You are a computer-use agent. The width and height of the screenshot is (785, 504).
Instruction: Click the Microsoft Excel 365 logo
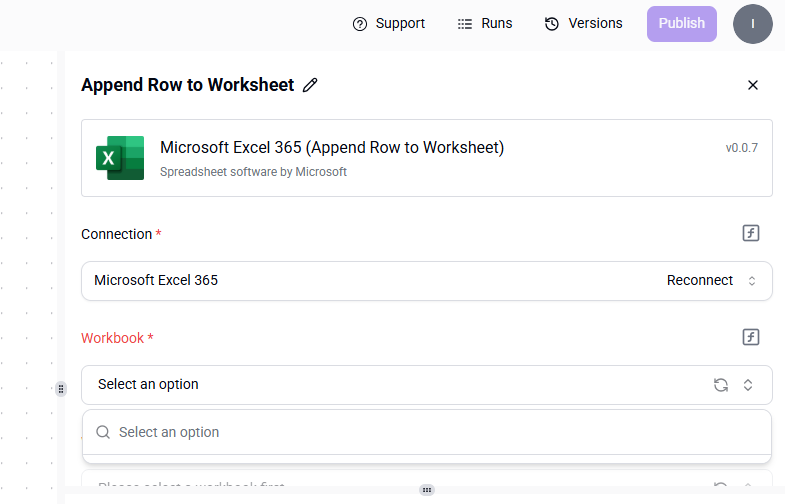(x=120, y=158)
